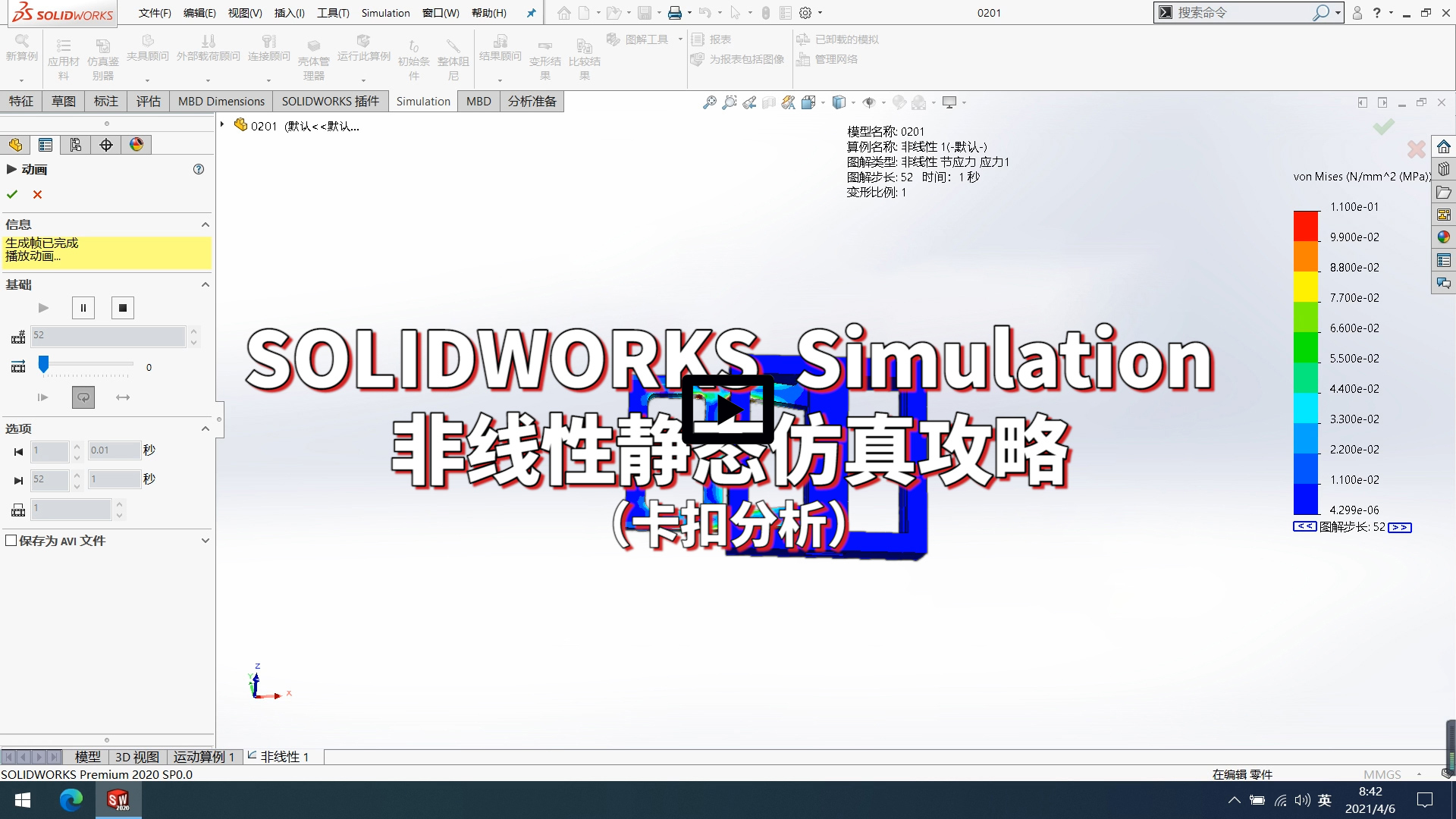Open Microsoft Edge from the taskbar
The width and height of the screenshot is (1456, 819).
pyautogui.click(x=71, y=800)
